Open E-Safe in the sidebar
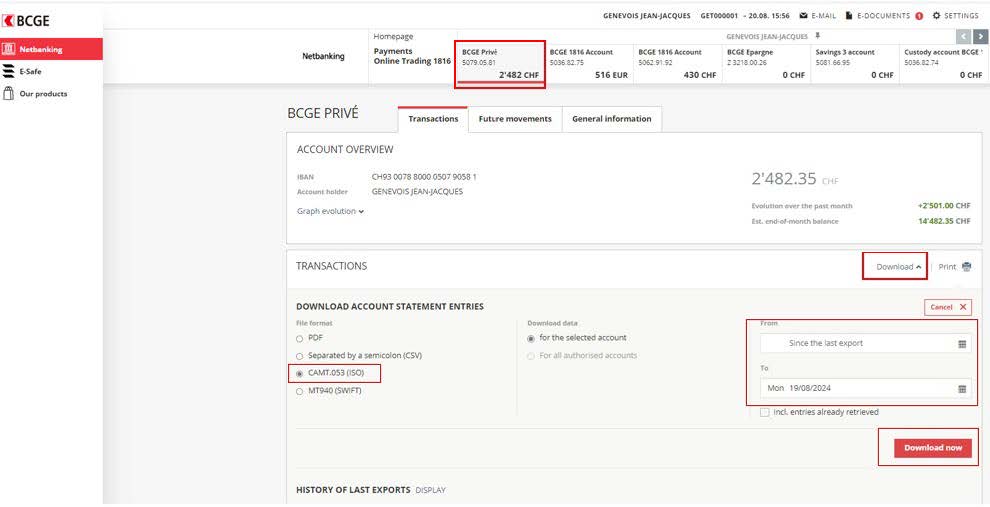The height and width of the screenshot is (507, 990). click(x=30, y=71)
